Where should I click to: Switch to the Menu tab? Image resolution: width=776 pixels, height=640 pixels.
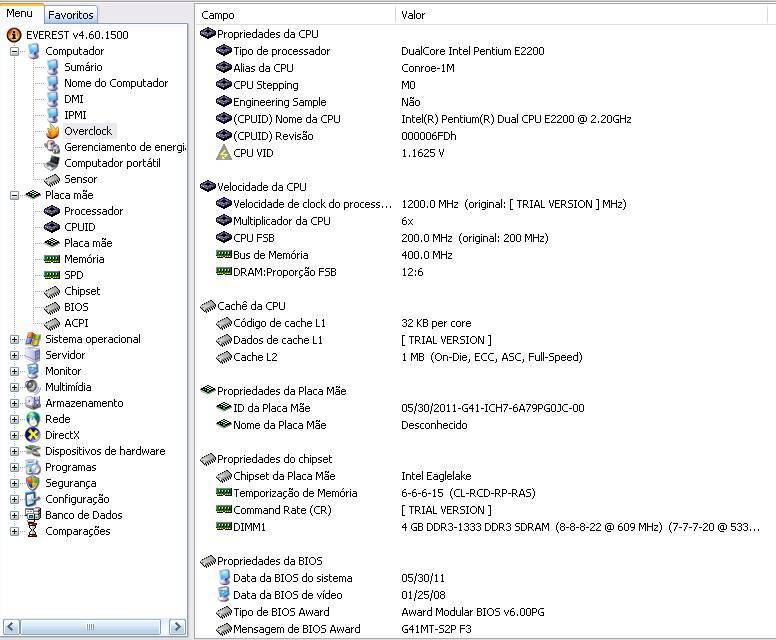(x=20, y=13)
